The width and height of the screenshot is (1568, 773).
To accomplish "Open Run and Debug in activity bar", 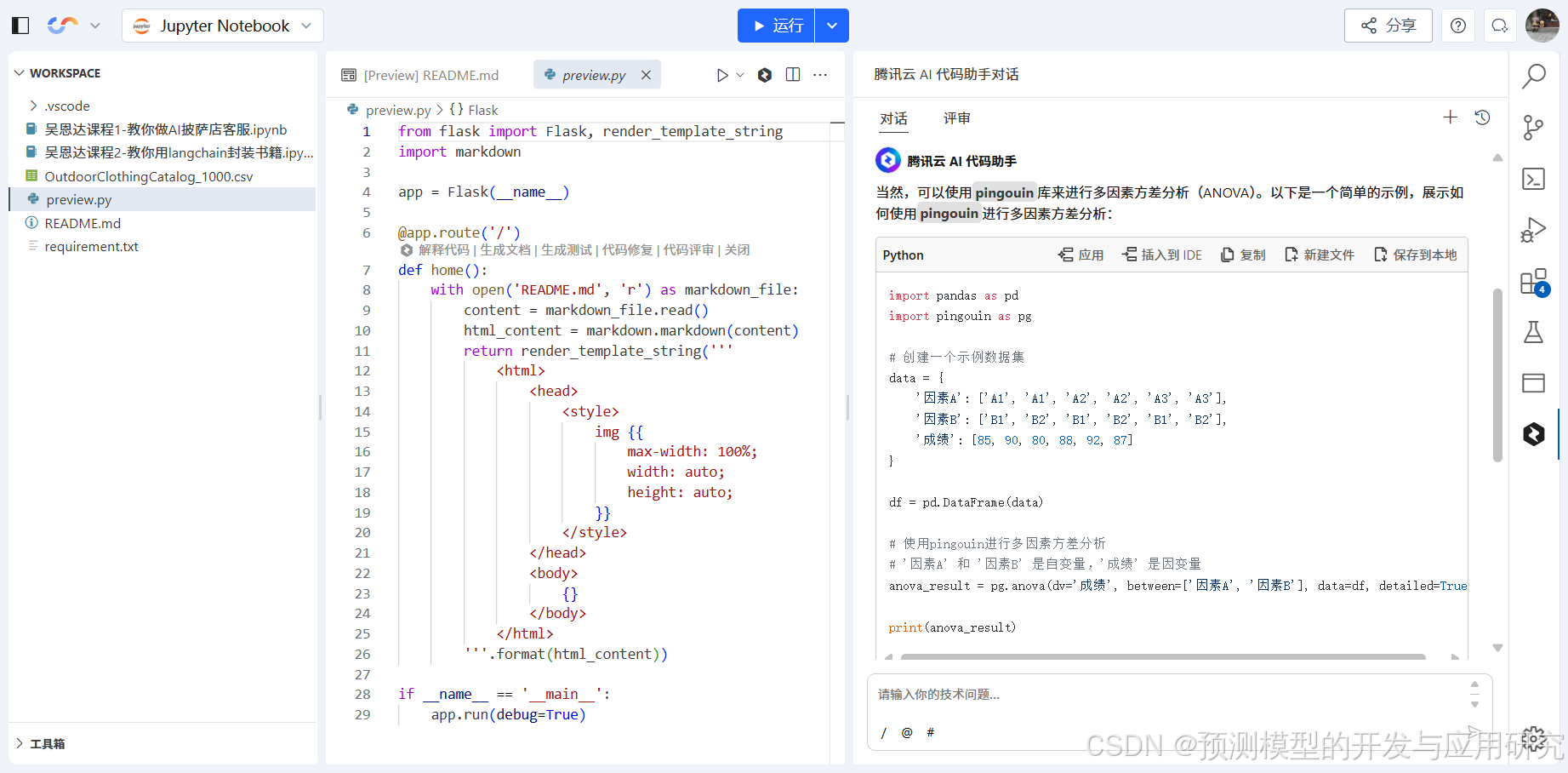I will [1533, 230].
